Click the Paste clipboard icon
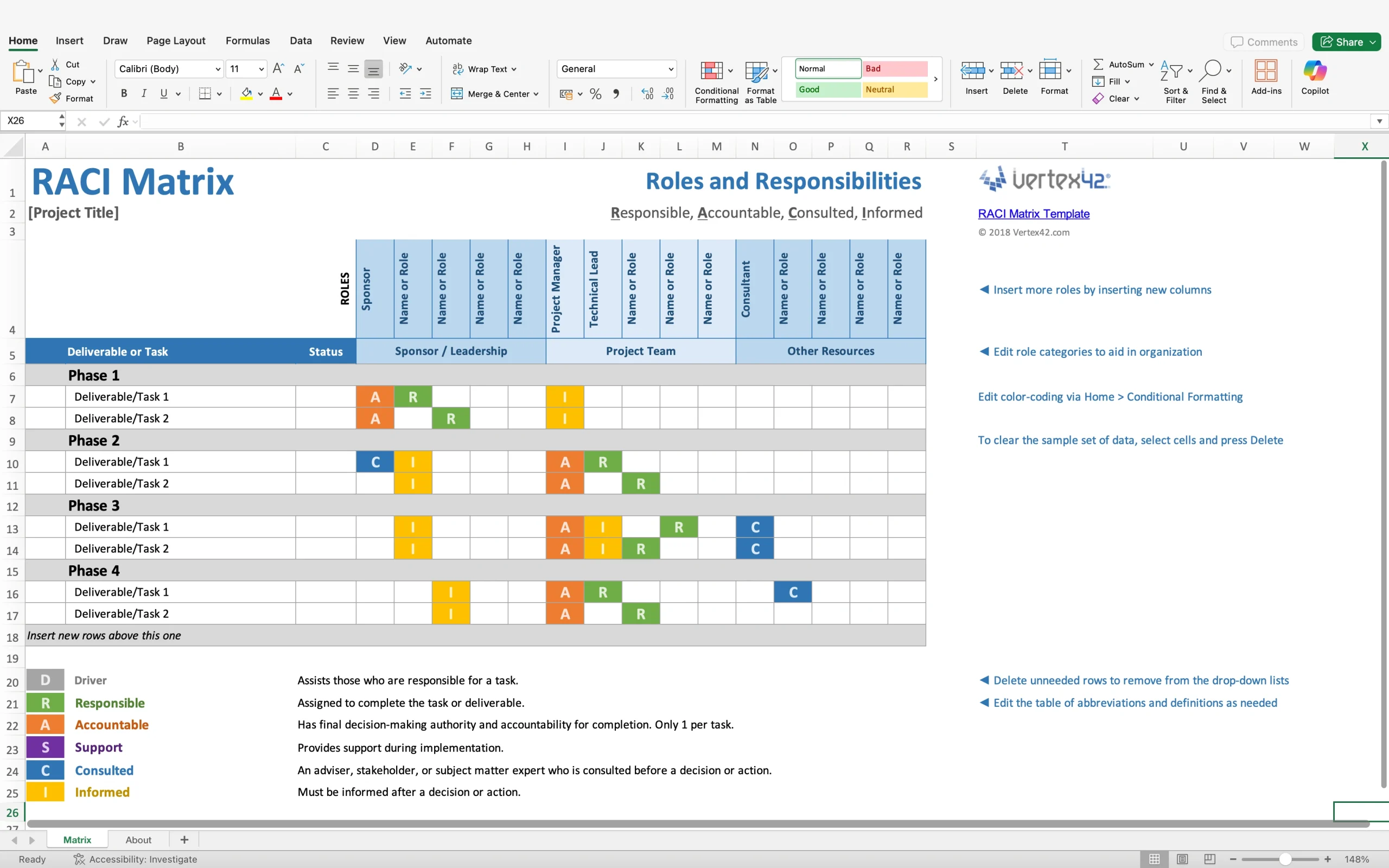This screenshot has height=868, width=1389. click(x=23, y=72)
